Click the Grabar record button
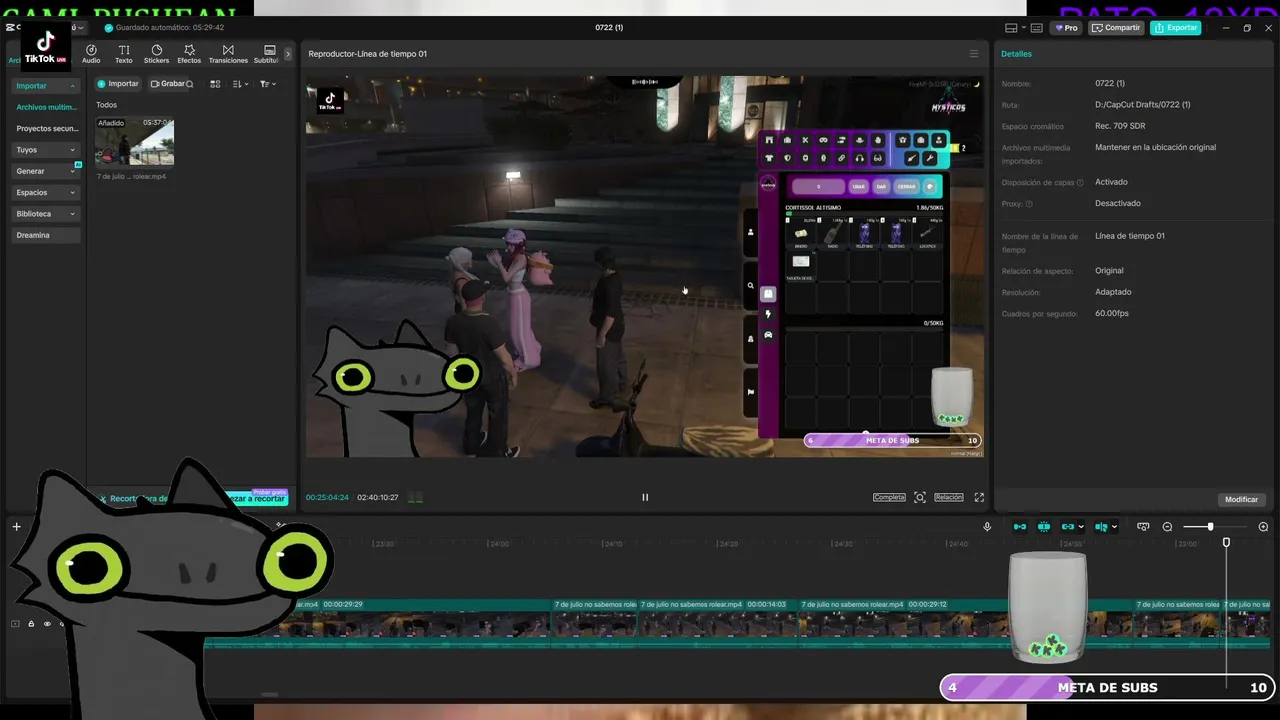The height and width of the screenshot is (720, 1280). [167, 84]
